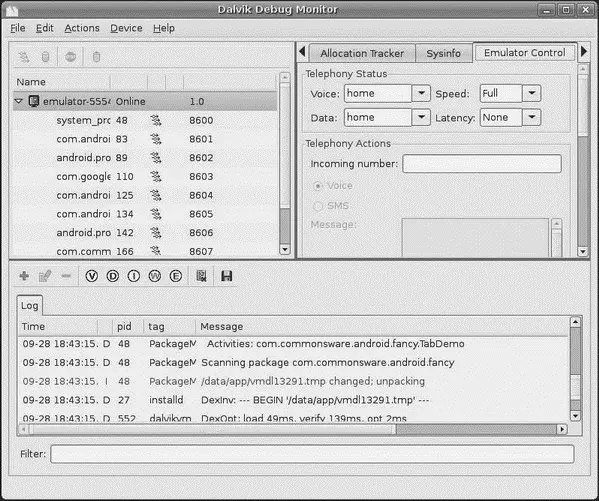Click the bug icon in the pid 110 row
The image size is (599, 501).
[x=156, y=177]
